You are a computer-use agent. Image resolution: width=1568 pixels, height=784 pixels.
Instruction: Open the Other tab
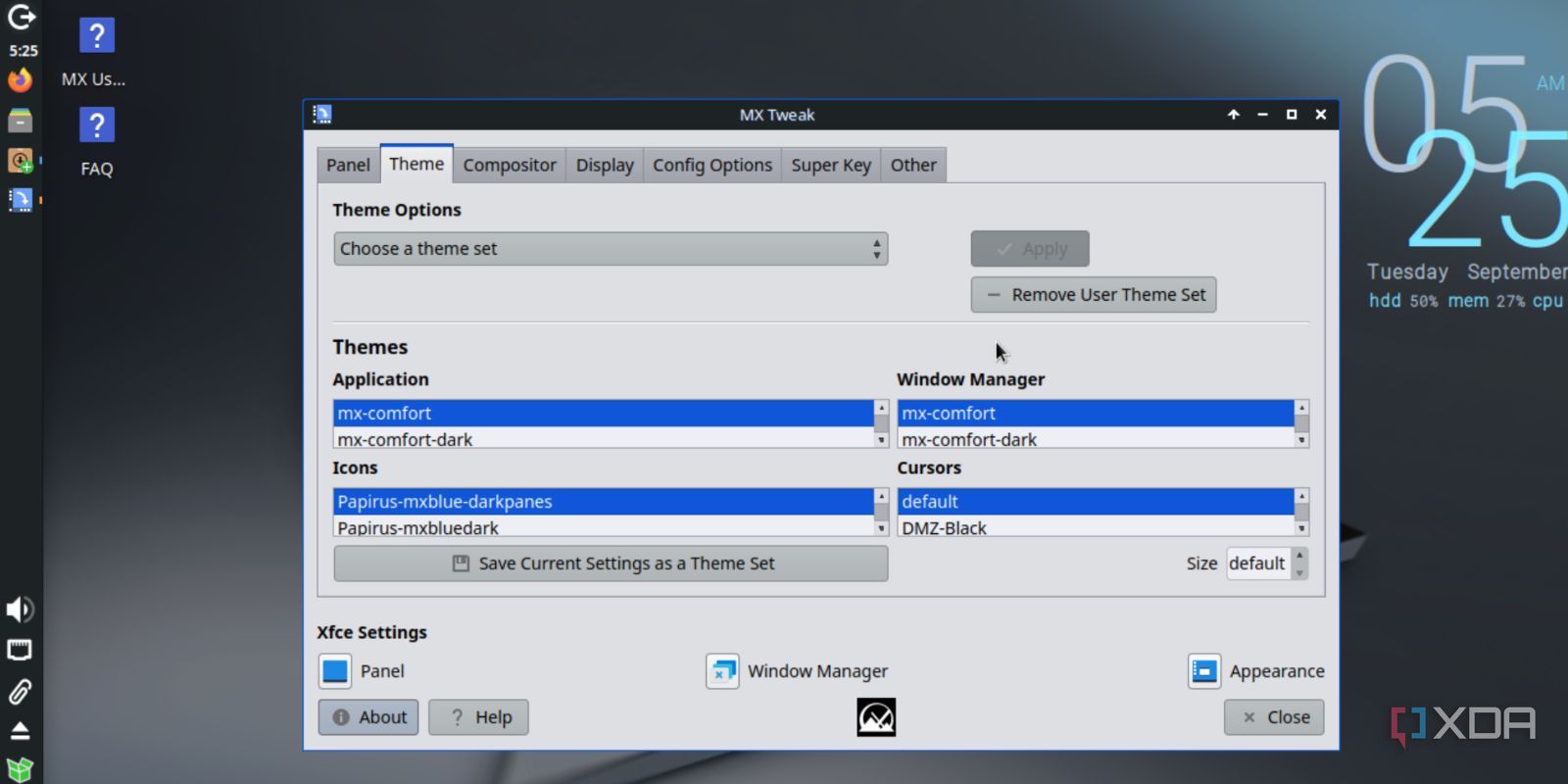coord(913,165)
